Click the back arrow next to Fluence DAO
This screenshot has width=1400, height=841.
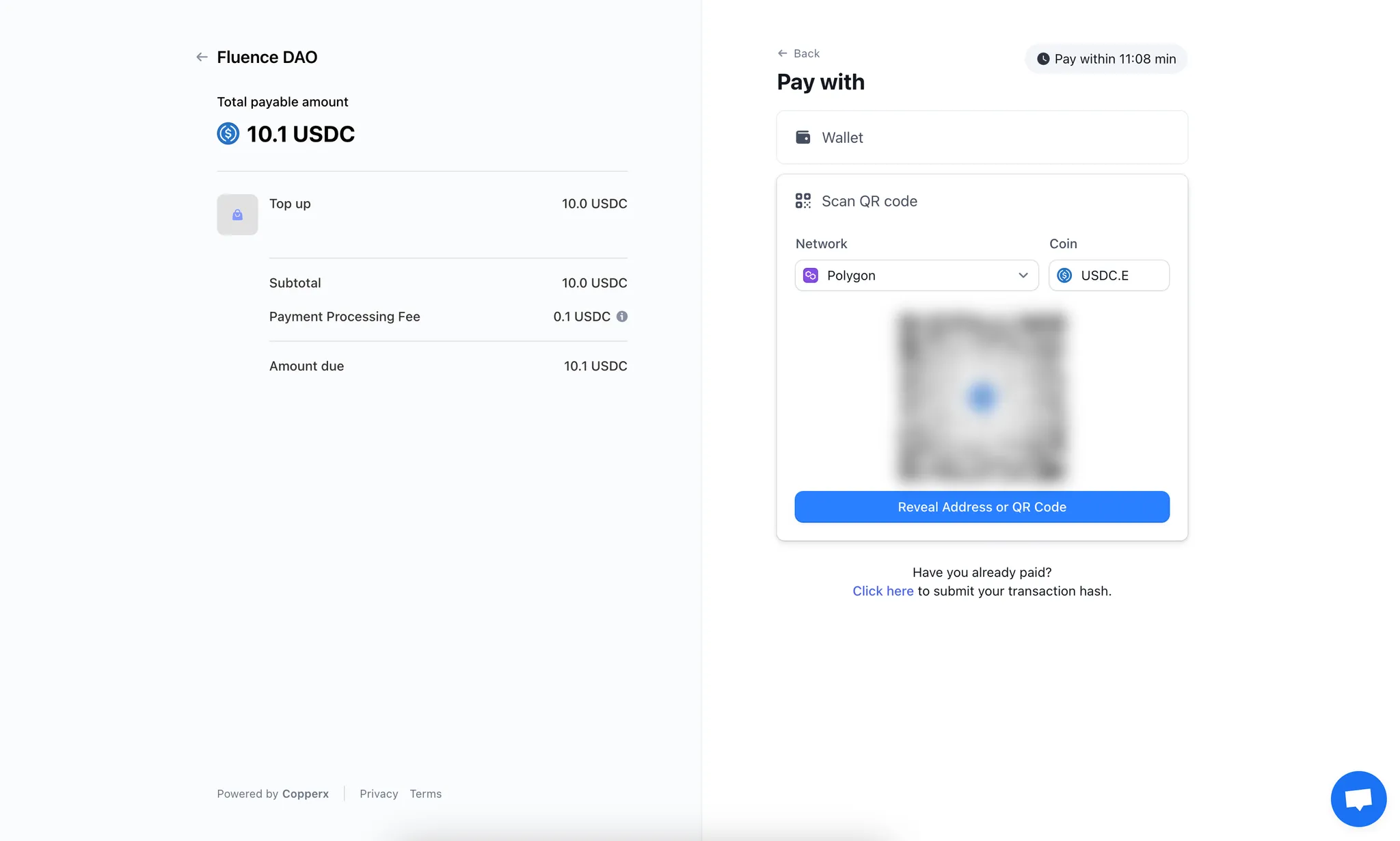point(202,56)
